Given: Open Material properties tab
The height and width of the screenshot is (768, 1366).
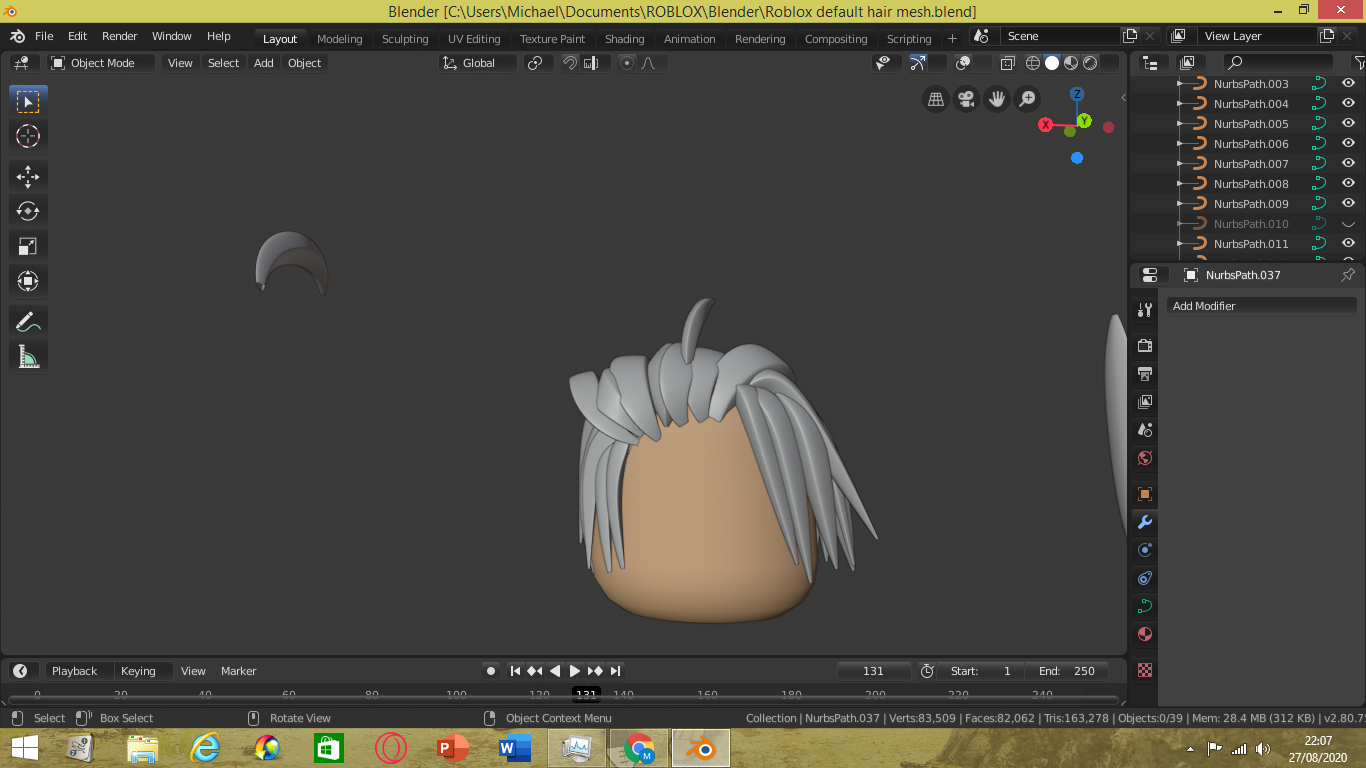Looking at the screenshot, I should click(x=1145, y=634).
